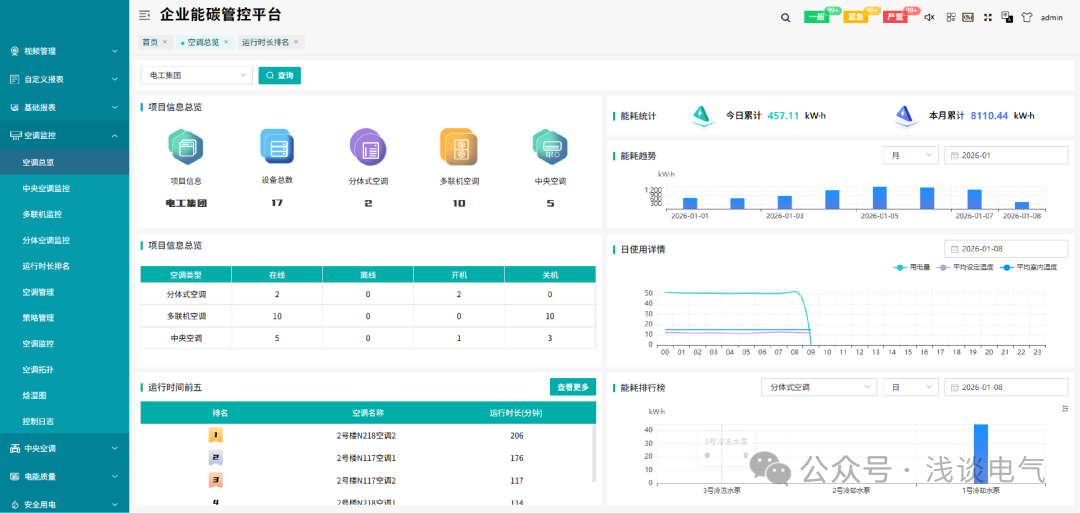Image resolution: width=1080 pixels, height=513 pixels.
Task: Open 运行时长排名 in the sidebar
Action: tap(64, 266)
